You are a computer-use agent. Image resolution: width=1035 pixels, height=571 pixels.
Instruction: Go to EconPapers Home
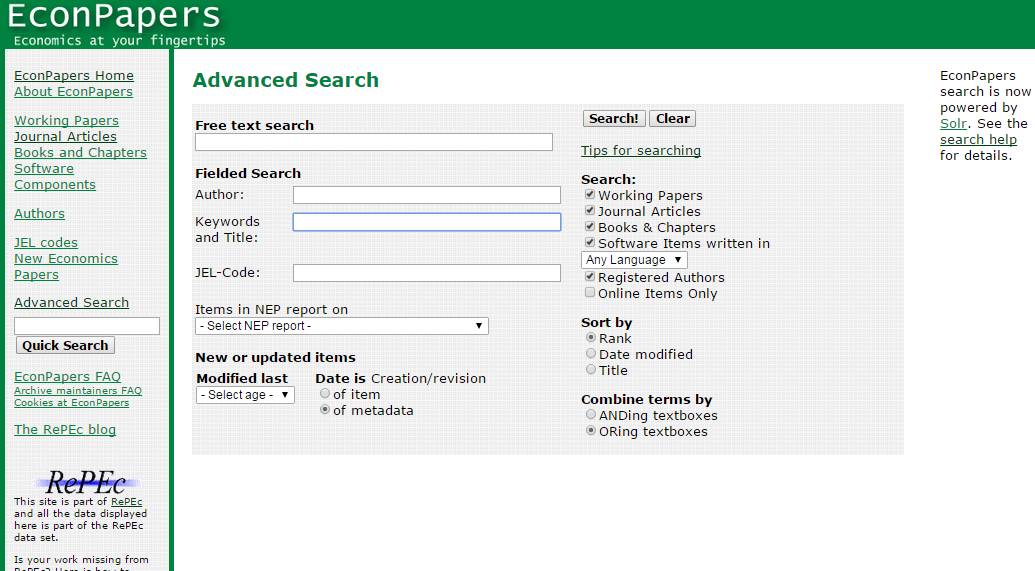pyautogui.click(x=74, y=76)
